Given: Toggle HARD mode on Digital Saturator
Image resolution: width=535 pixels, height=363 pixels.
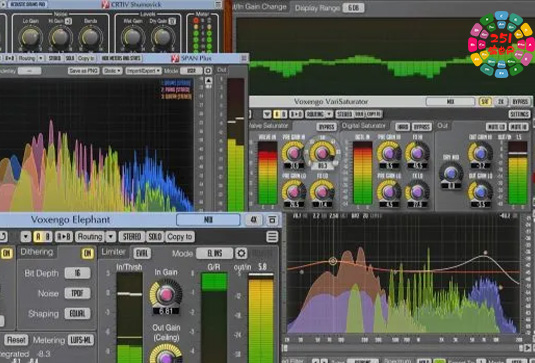Looking at the screenshot, I should coord(403,127).
